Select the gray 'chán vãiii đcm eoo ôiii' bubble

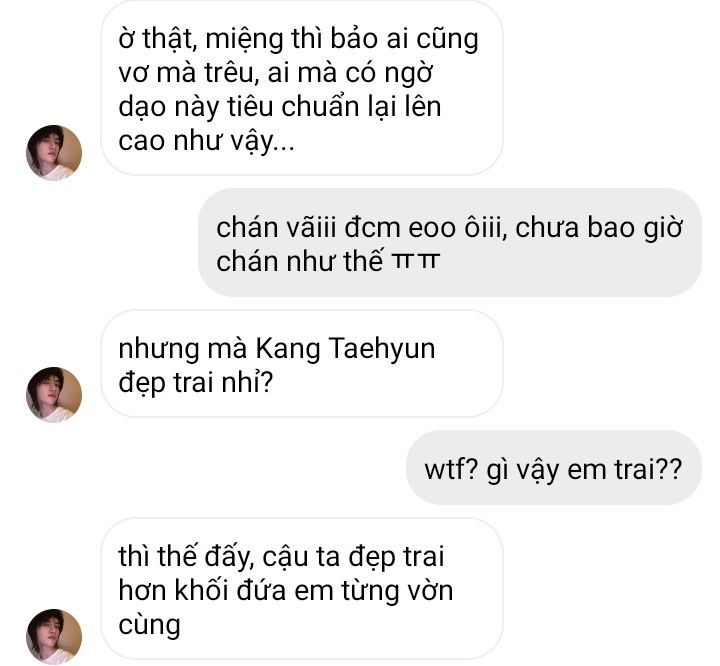point(450,243)
